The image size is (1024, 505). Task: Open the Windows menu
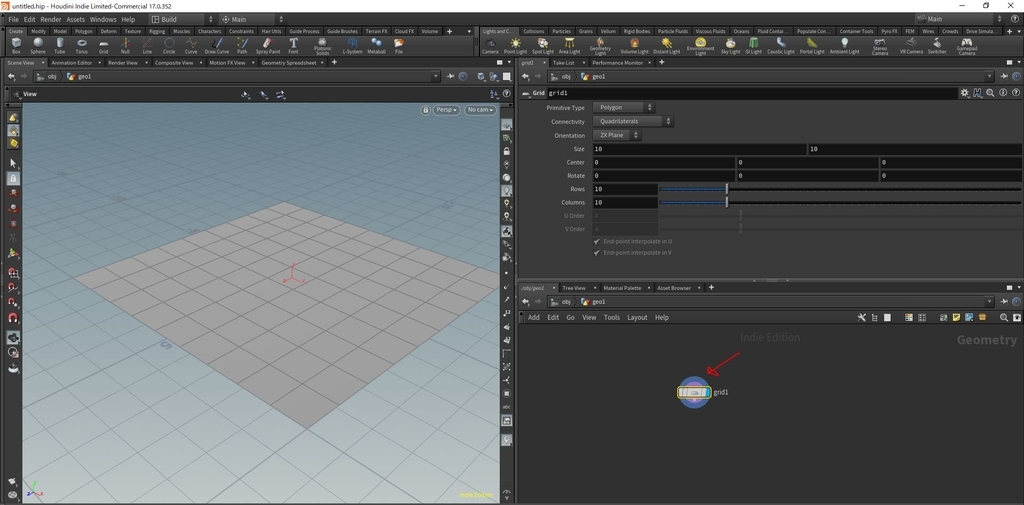[x=103, y=20]
